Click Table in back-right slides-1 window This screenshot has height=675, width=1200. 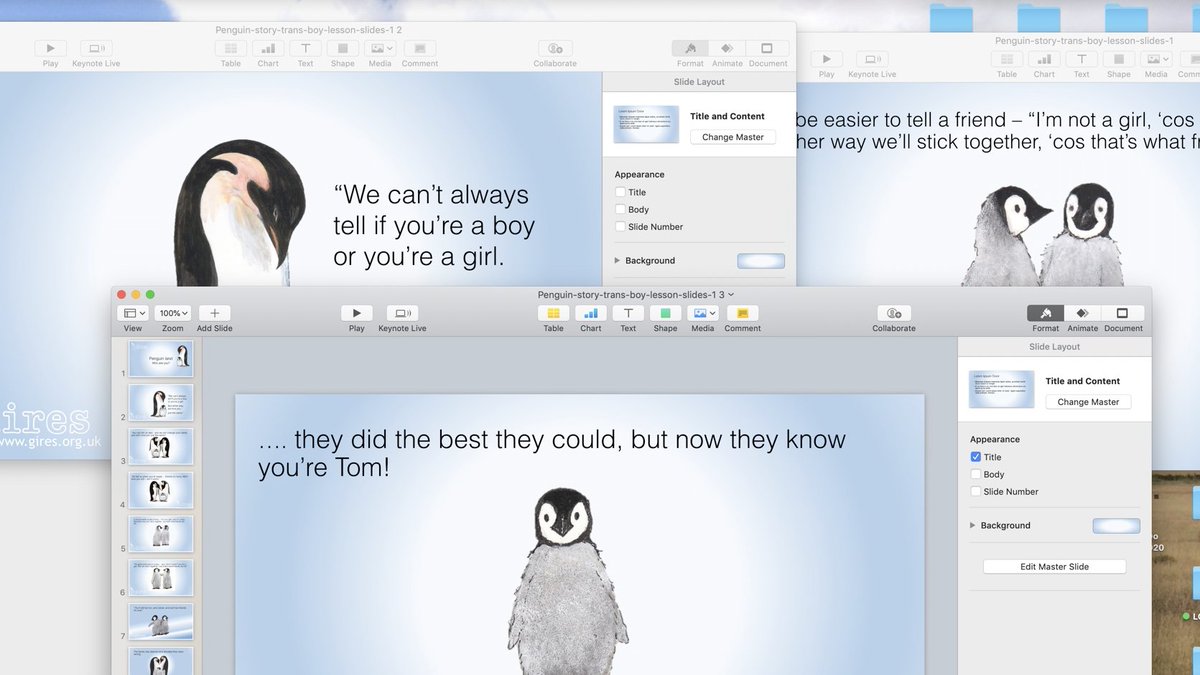pyautogui.click(x=1007, y=59)
